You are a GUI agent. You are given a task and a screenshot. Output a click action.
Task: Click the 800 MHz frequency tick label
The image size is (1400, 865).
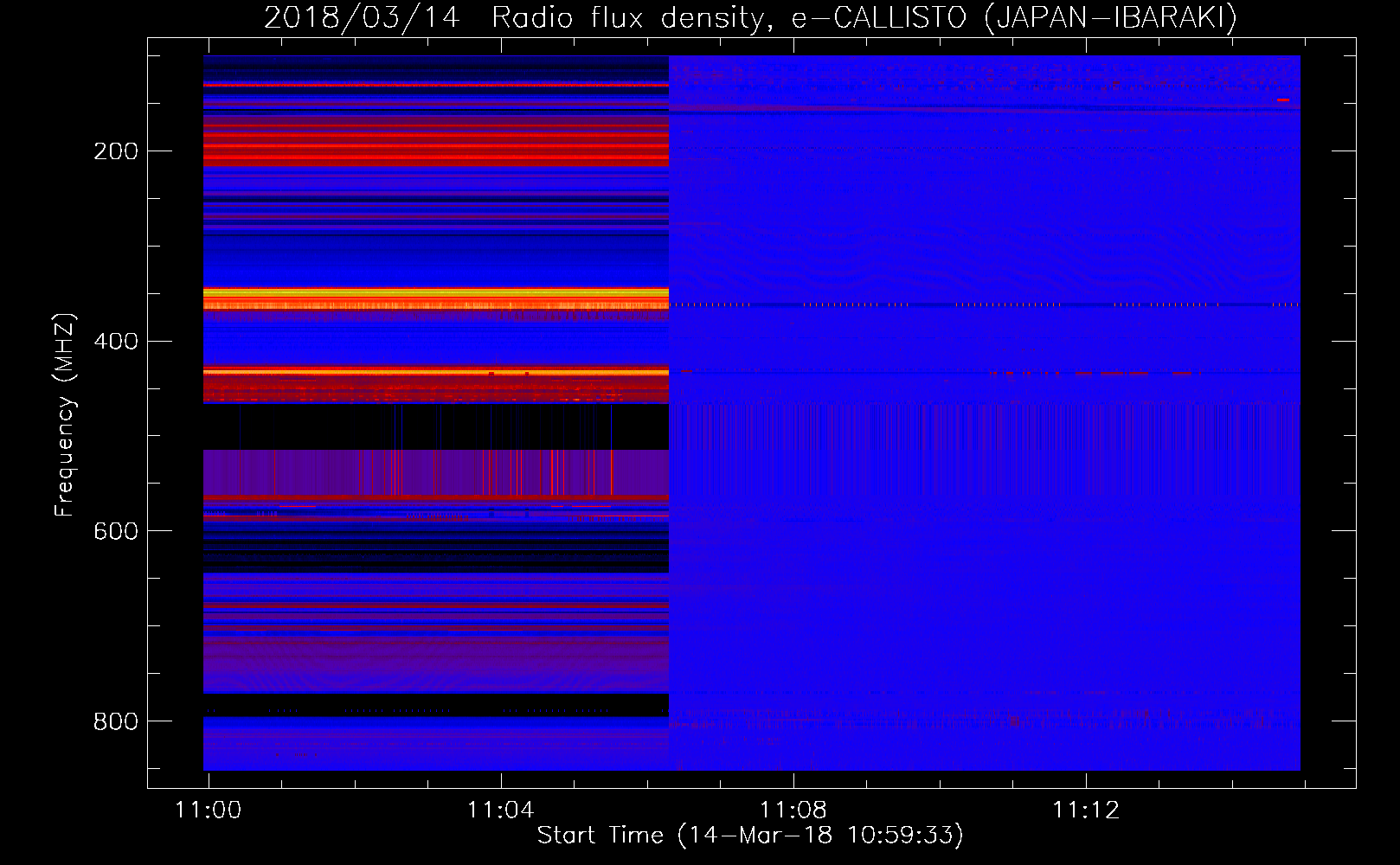point(116,721)
